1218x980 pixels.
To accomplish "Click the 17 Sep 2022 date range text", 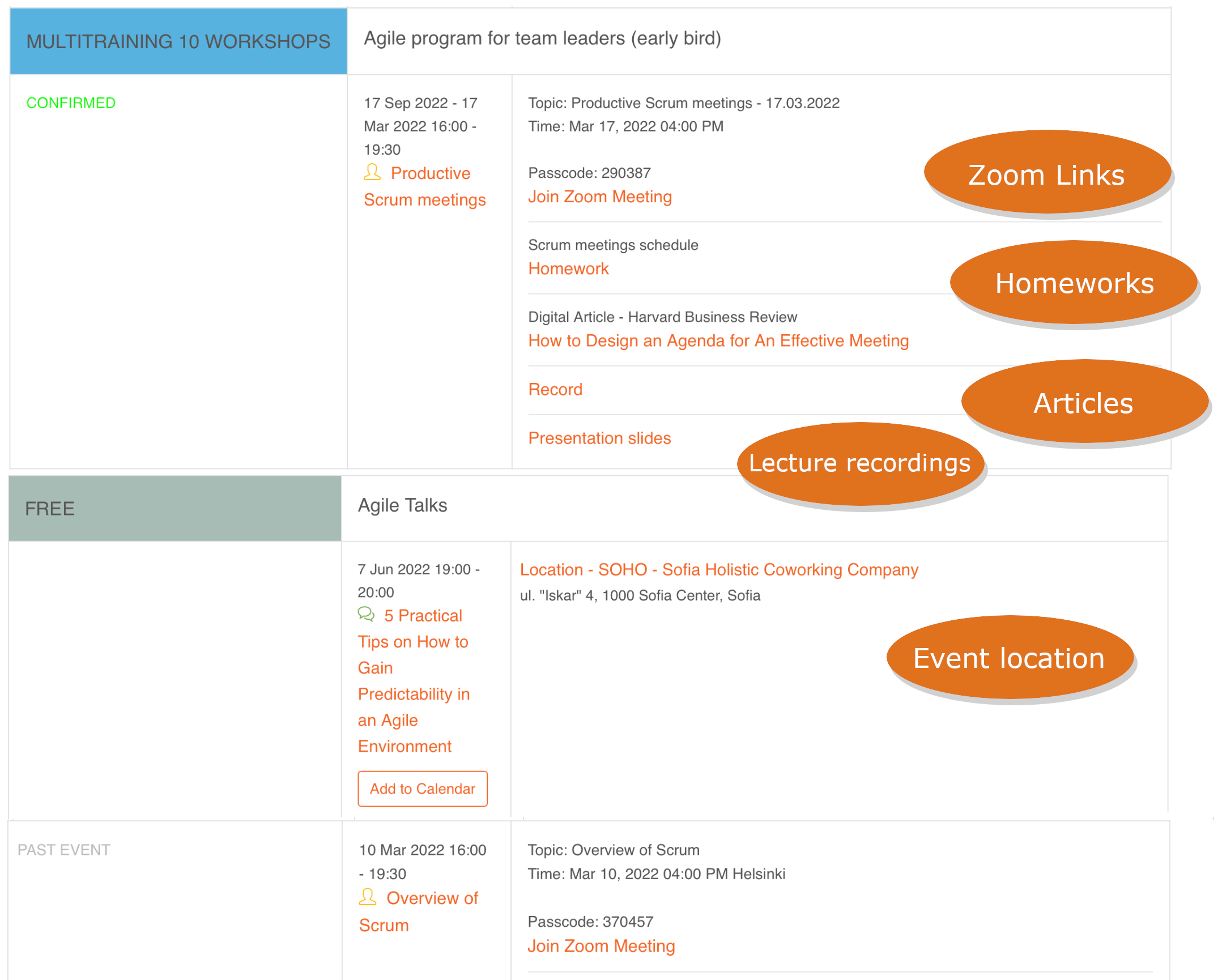I will pyautogui.click(x=420, y=126).
